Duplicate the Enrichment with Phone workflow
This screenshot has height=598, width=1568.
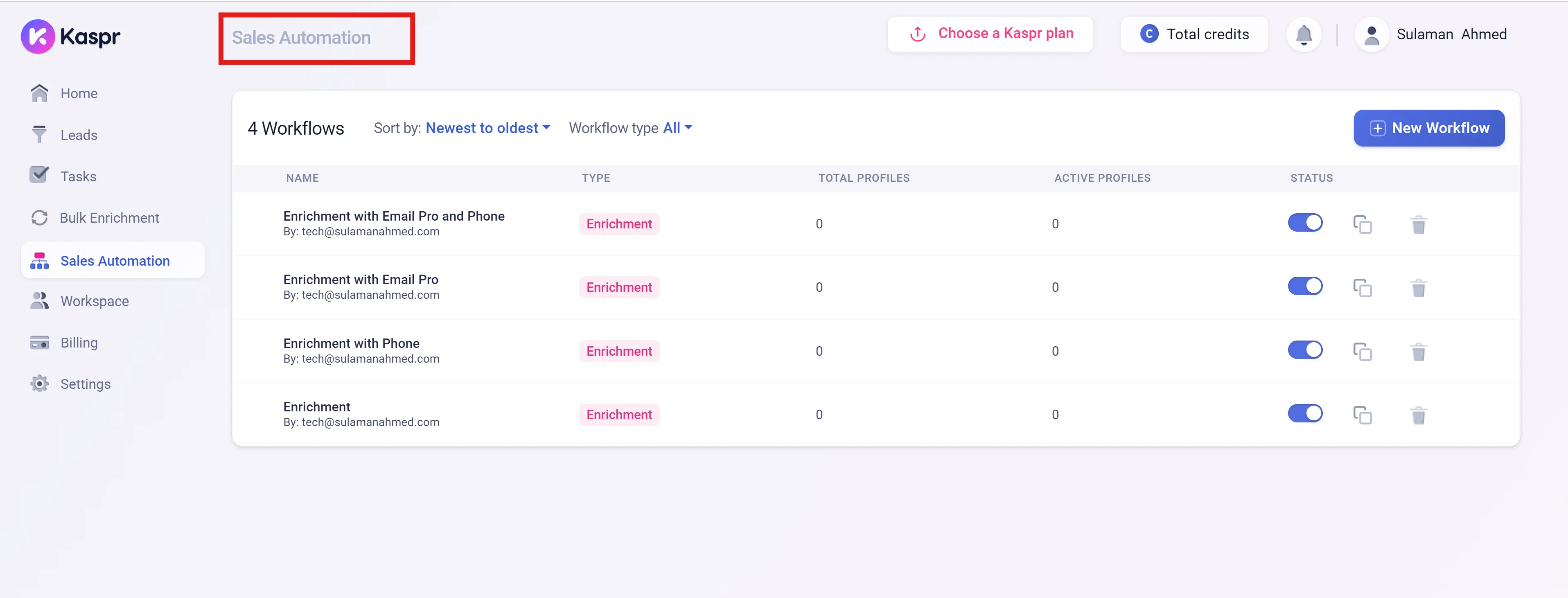pos(1362,351)
